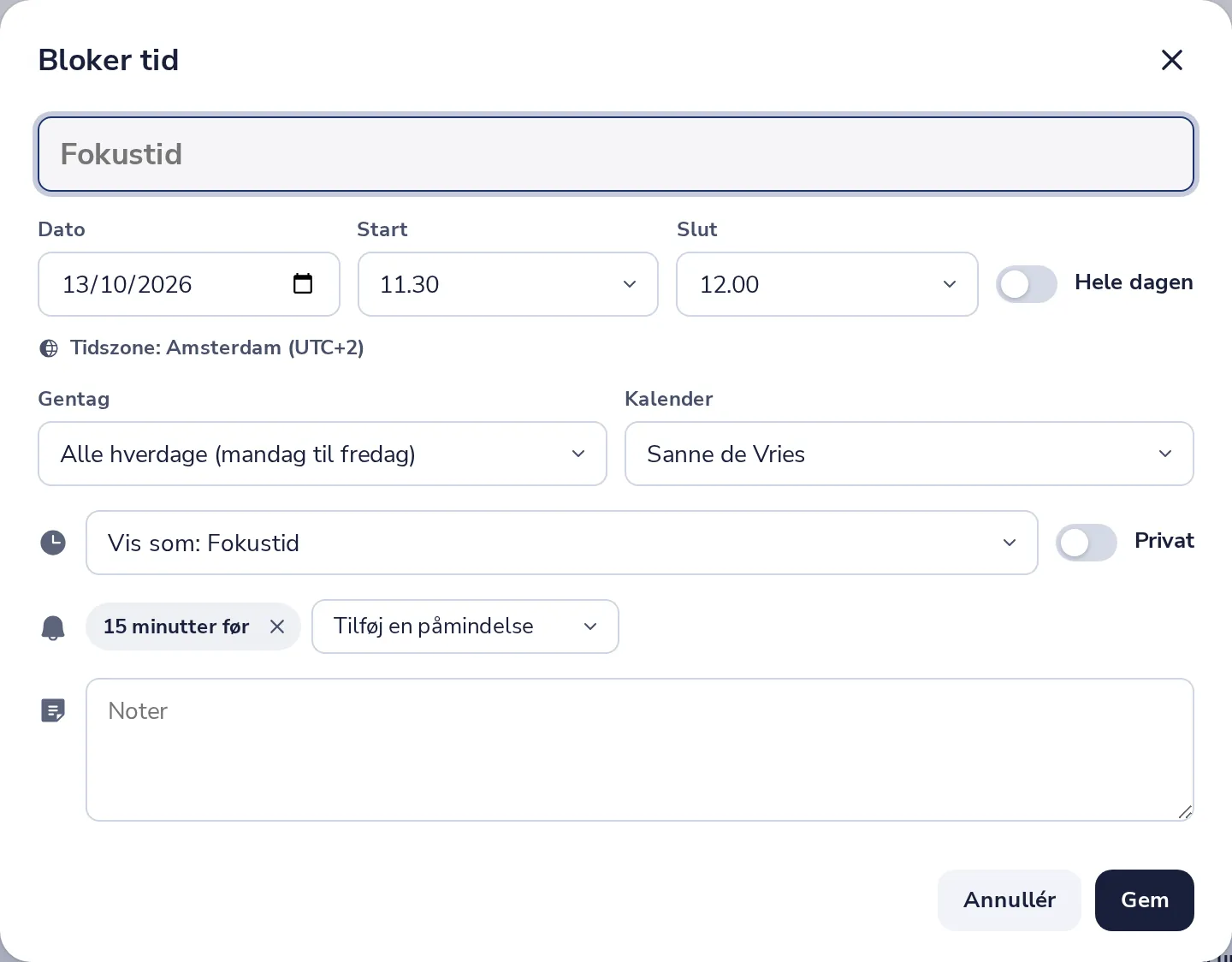This screenshot has width=1232, height=962.
Task: Open the Tilføj en påmindelse dropdown
Action: pyautogui.click(x=465, y=626)
